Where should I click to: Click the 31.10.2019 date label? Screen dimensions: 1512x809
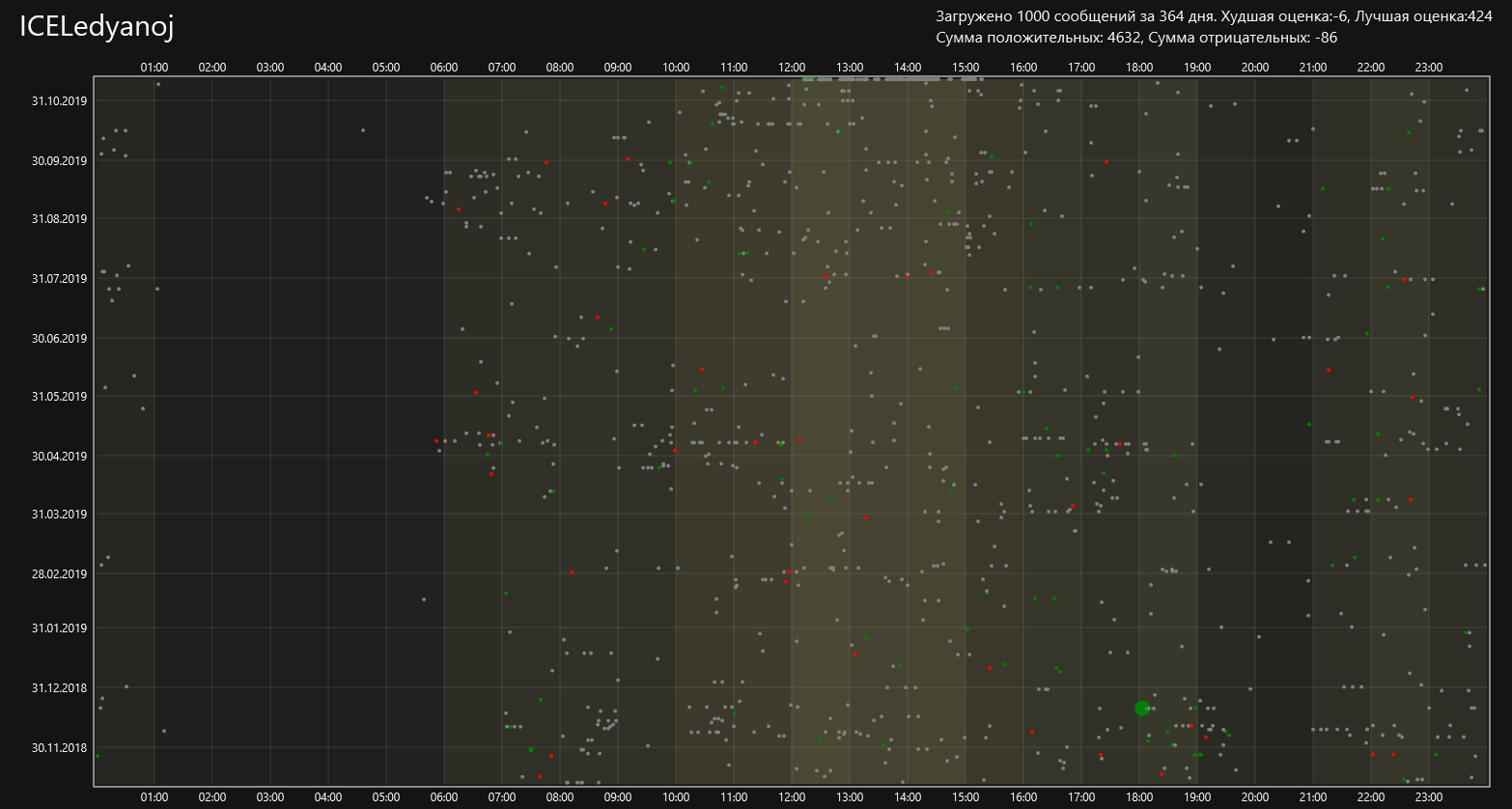tap(59, 100)
